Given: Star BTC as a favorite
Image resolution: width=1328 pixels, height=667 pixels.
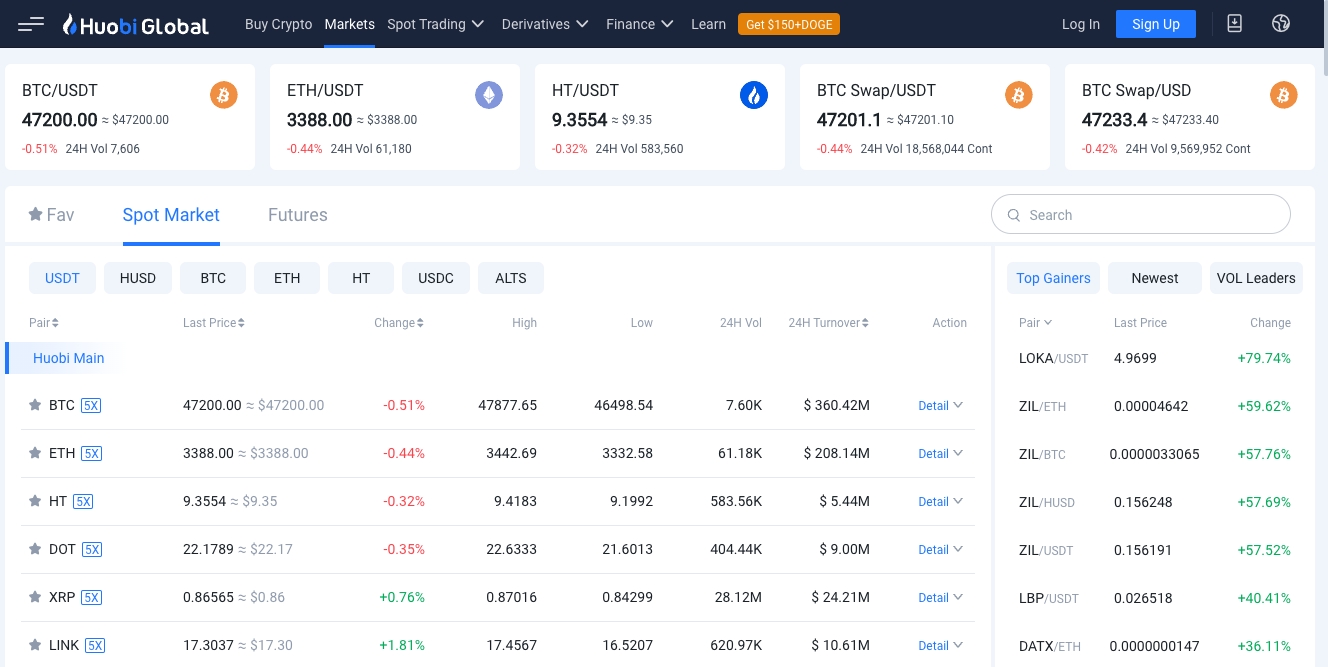Looking at the screenshot, I should (35, 405).
